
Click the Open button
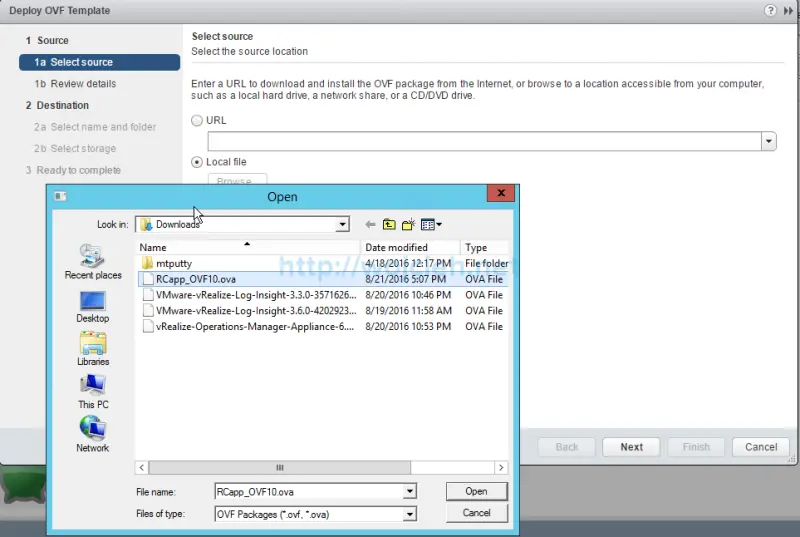click(476, 491)
